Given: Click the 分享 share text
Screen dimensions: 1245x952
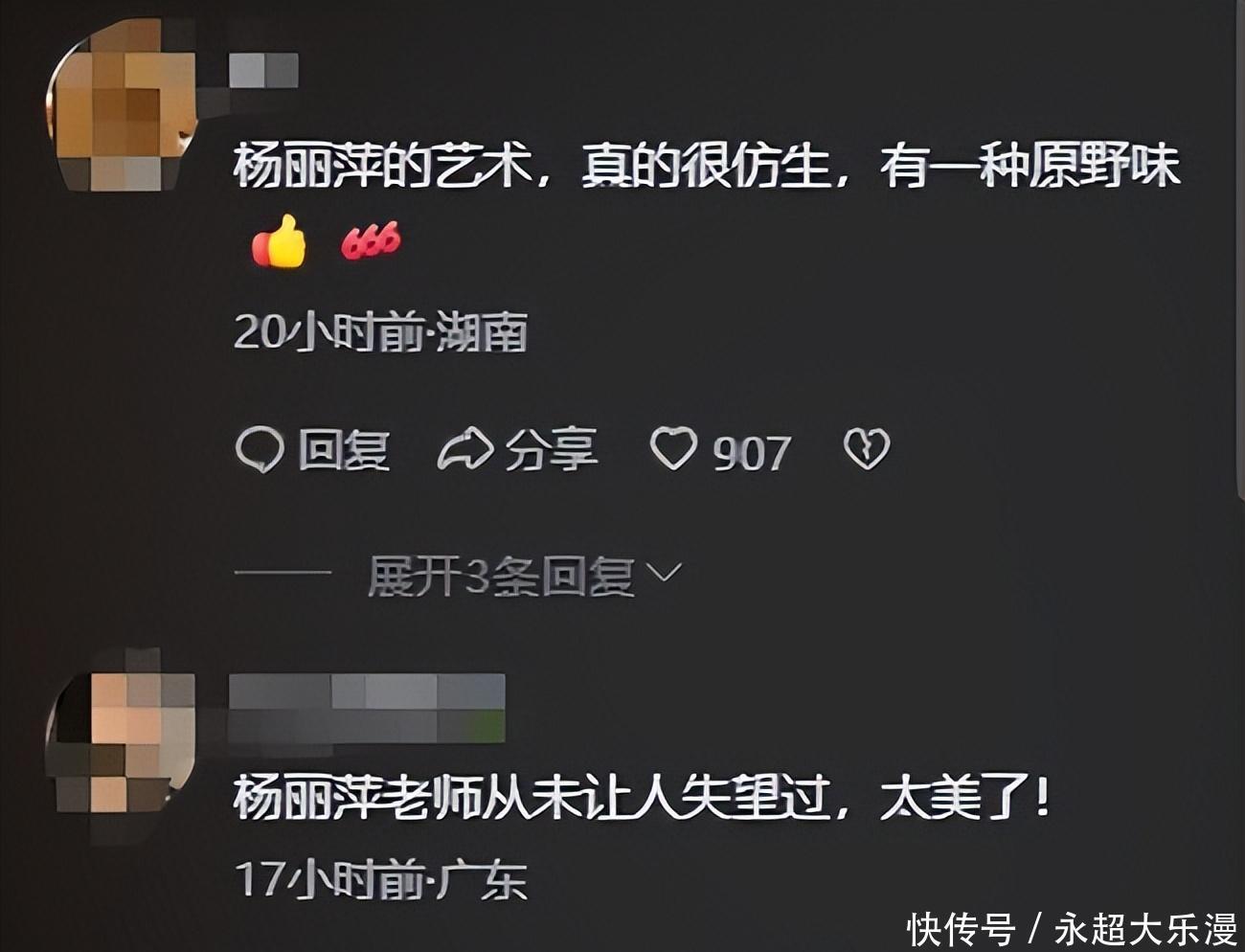Looking at the screenshot, I should point(552,450).
